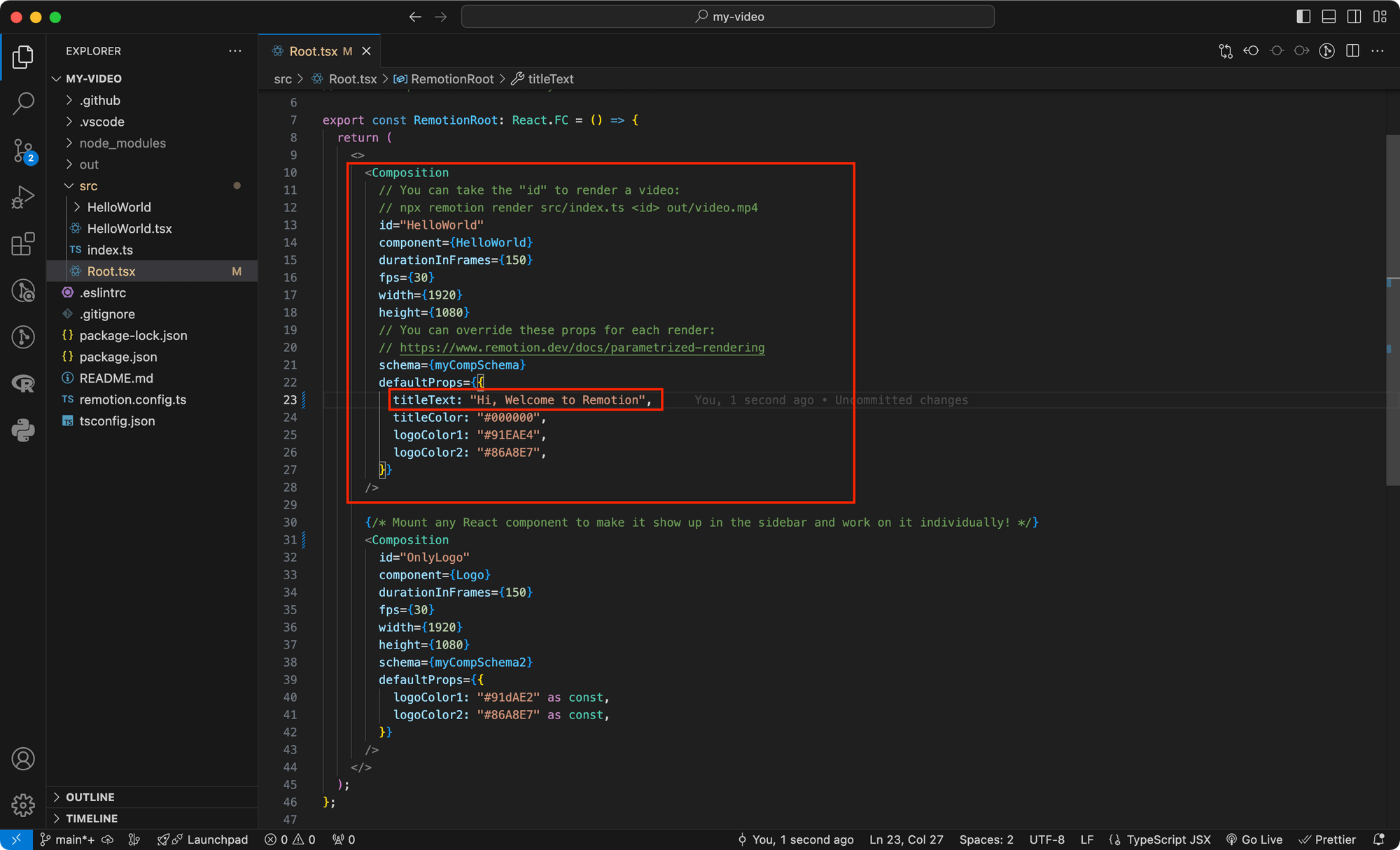Click the src breadcrumb
The width and height of the screenshot is (1400, 850).
coord(283,79)
